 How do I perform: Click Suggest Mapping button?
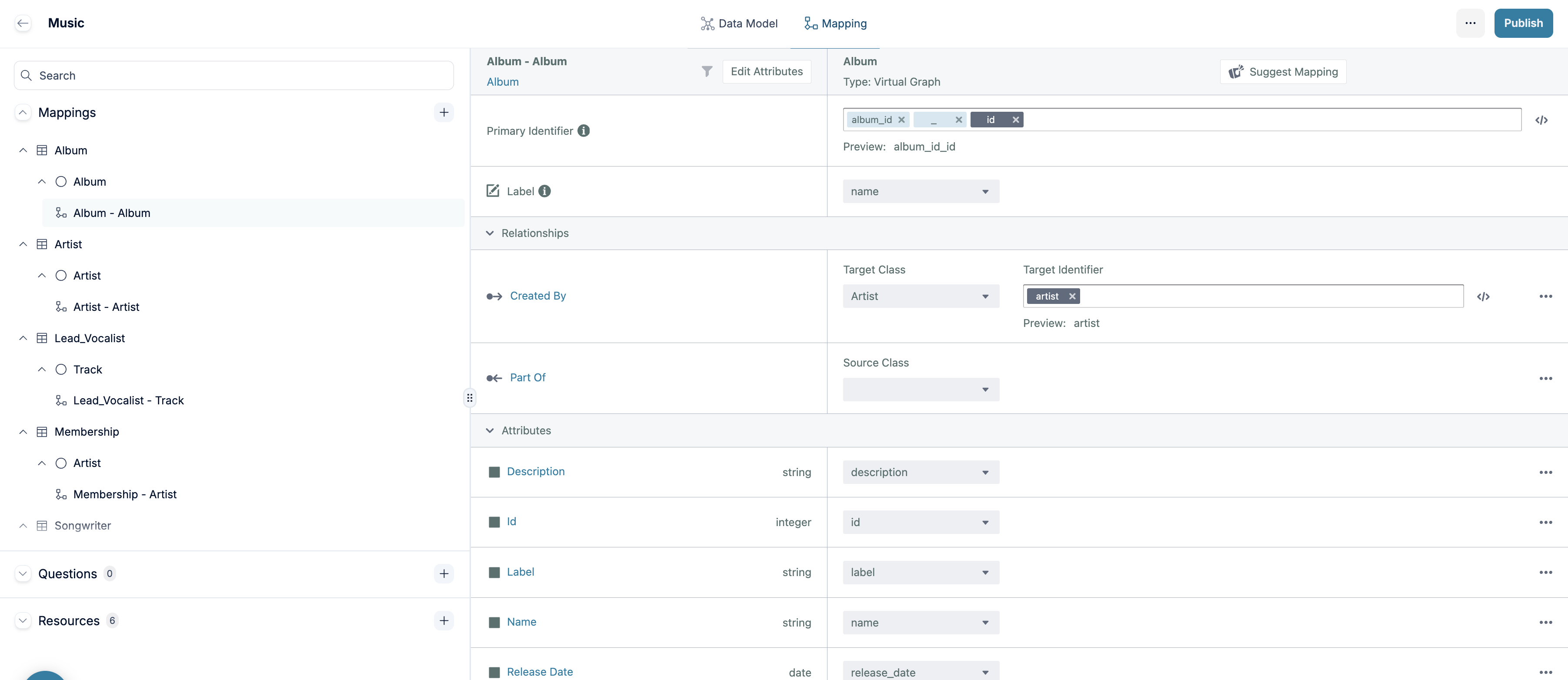1283,72
